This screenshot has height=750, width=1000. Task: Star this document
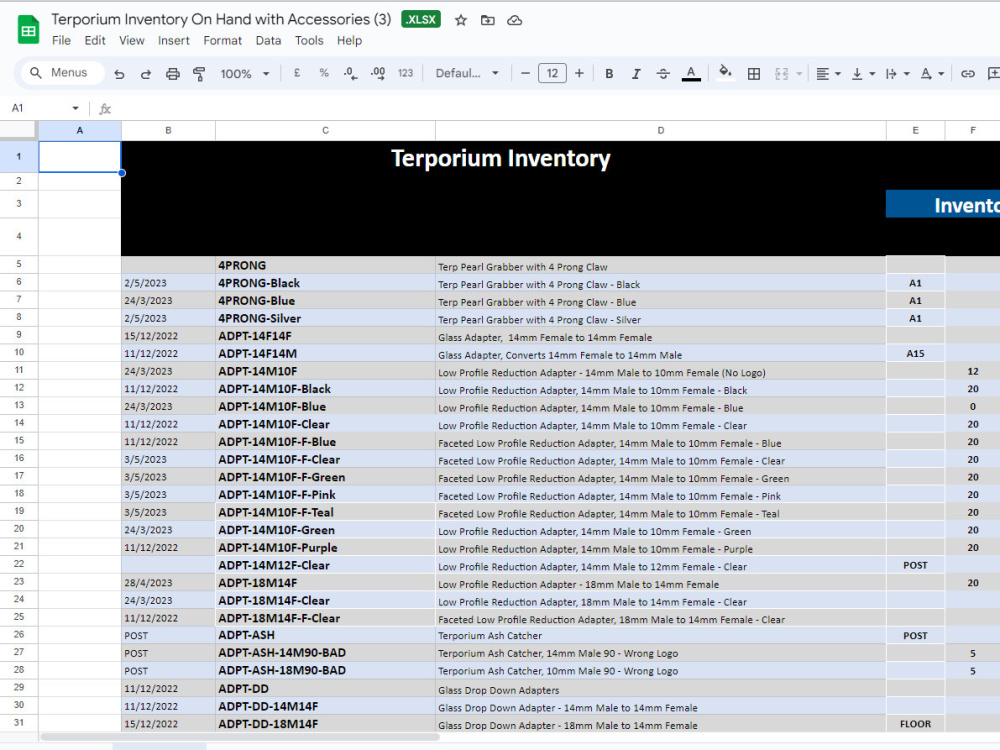tap(460, 20)
